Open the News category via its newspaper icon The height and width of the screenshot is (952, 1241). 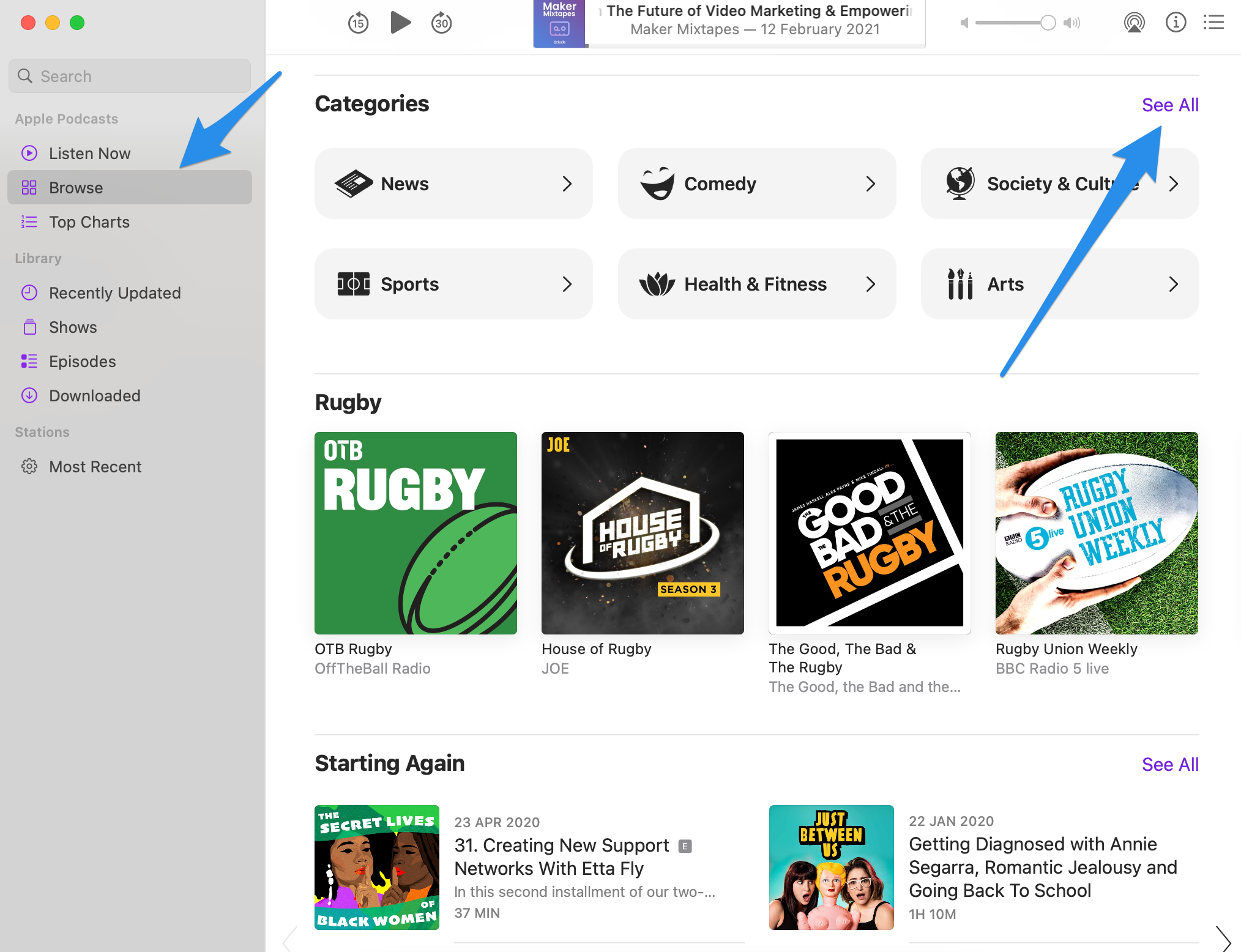click(355, 184)
